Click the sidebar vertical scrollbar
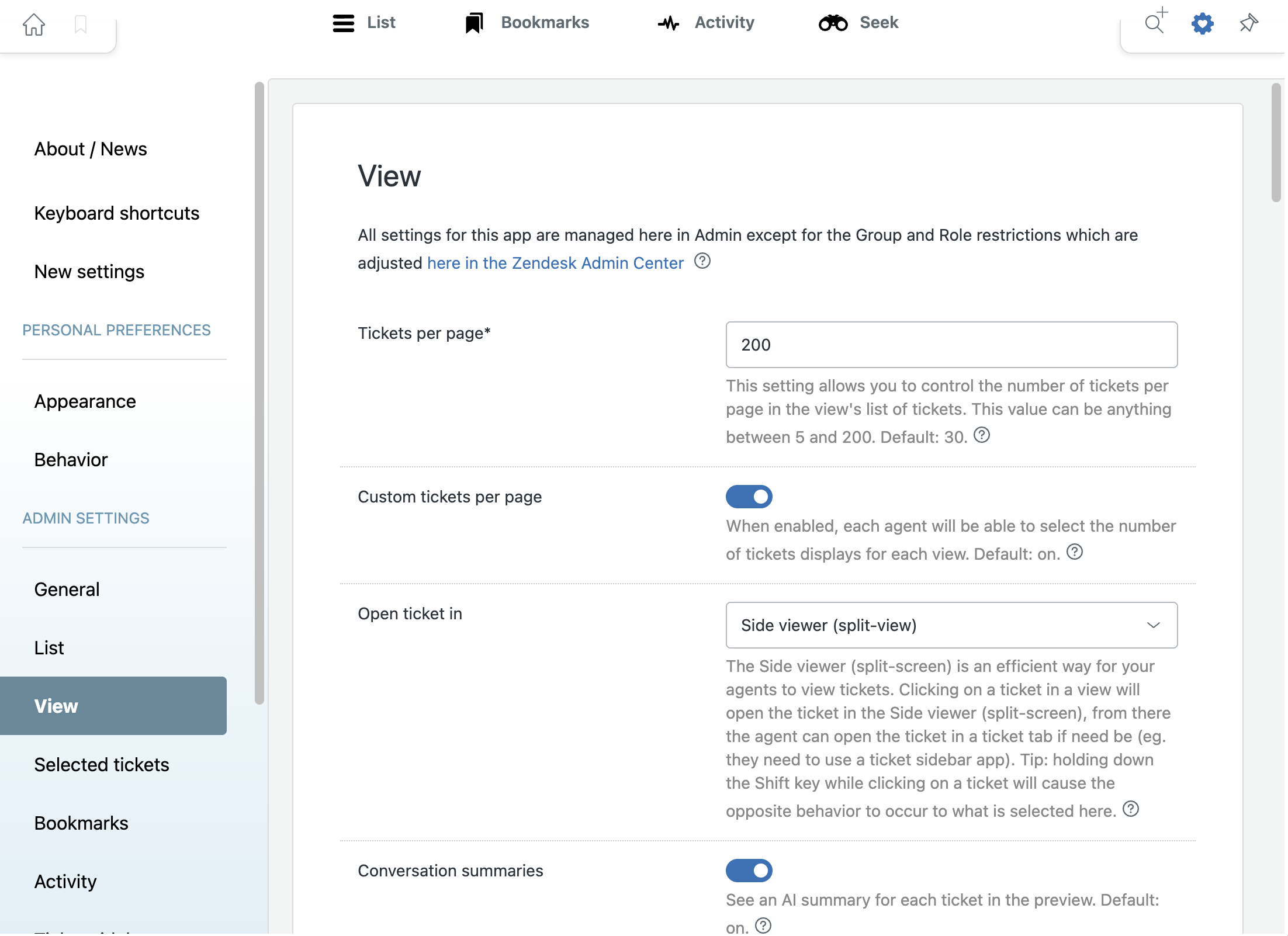 (259, 393)
